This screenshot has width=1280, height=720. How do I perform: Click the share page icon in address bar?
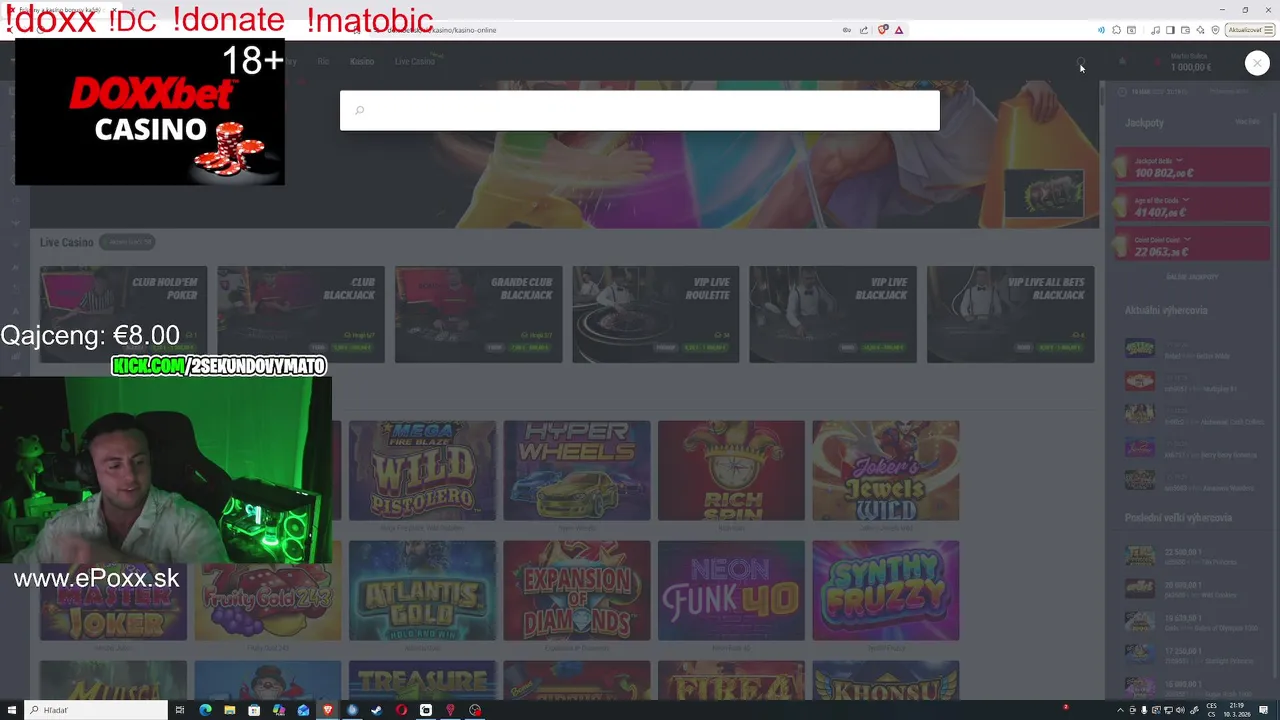[x=864, y=30]
